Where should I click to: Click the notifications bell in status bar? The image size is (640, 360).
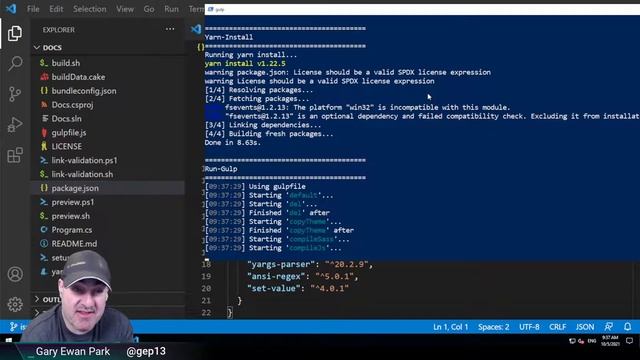[627, 327]
